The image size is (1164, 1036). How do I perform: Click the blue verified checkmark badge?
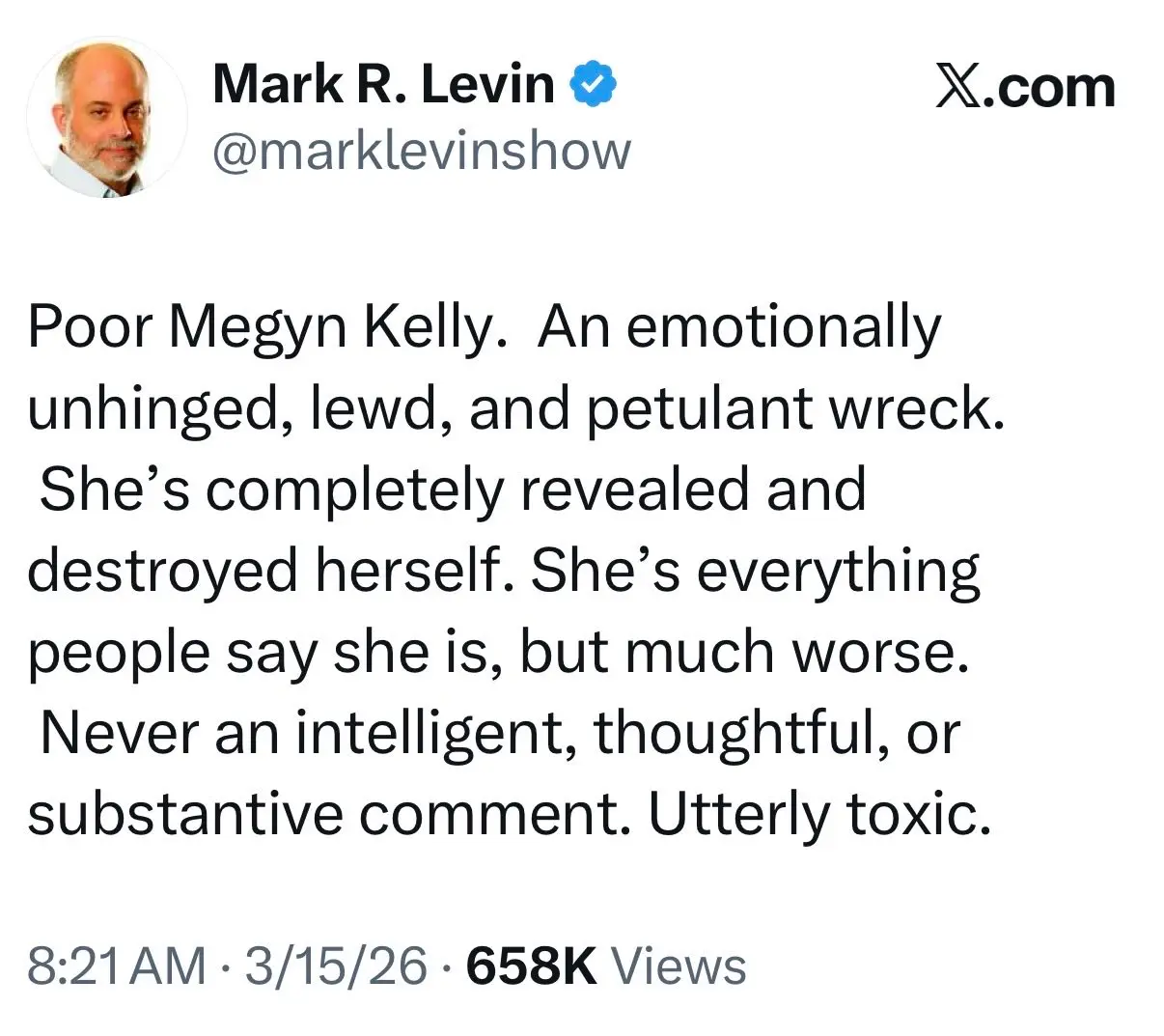coord(595,86)
